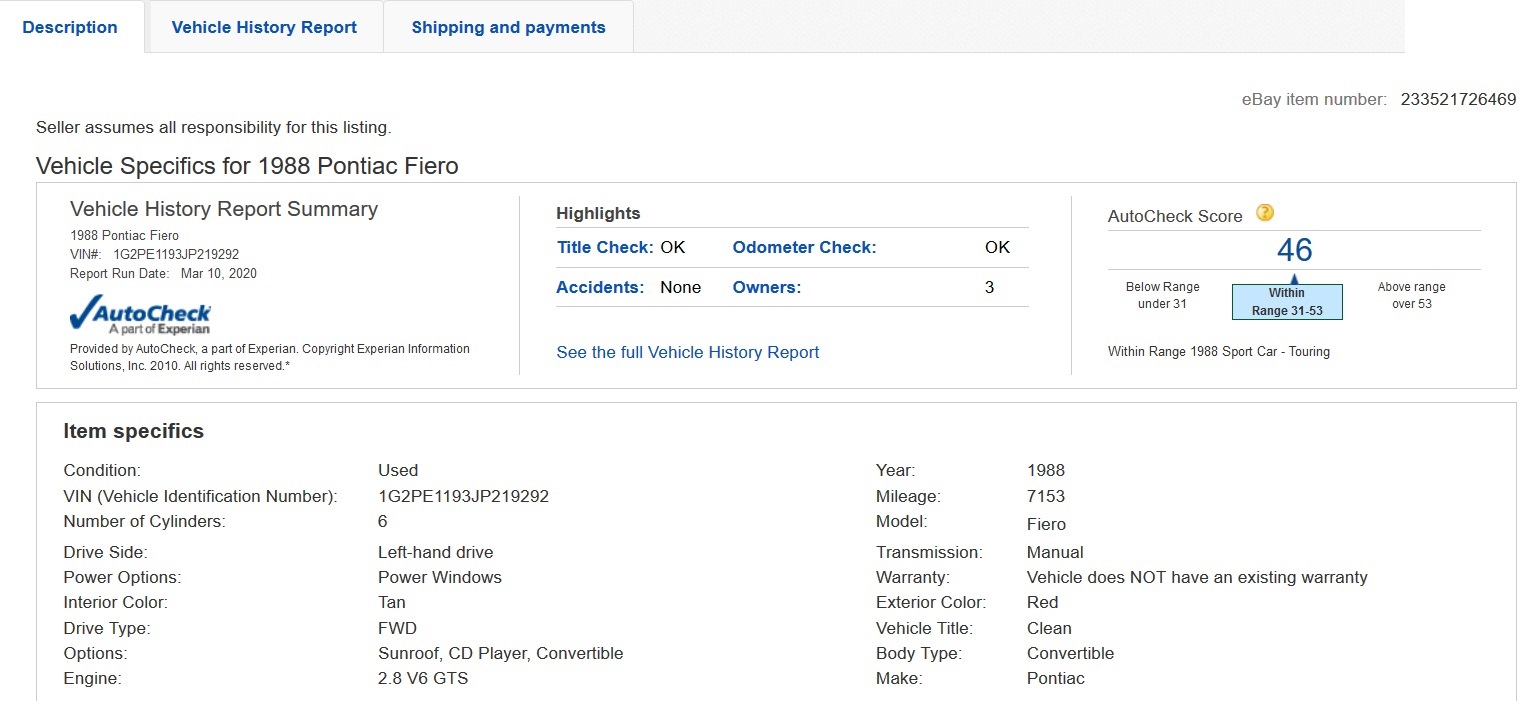Select the VIN value in Item specifics
Image resolution: width=1520 pixels, height=701 pixels.
click(463, 496)
